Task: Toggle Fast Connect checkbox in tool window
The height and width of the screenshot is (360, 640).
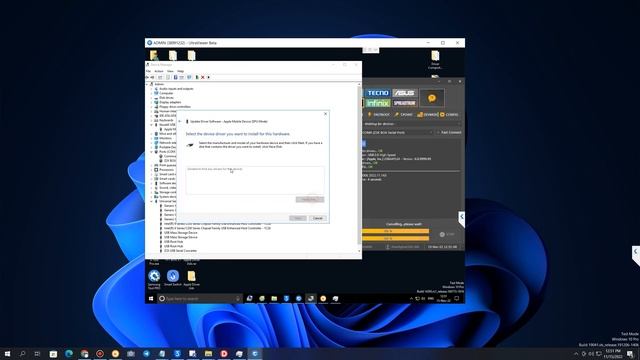Action: coord(438,133)
